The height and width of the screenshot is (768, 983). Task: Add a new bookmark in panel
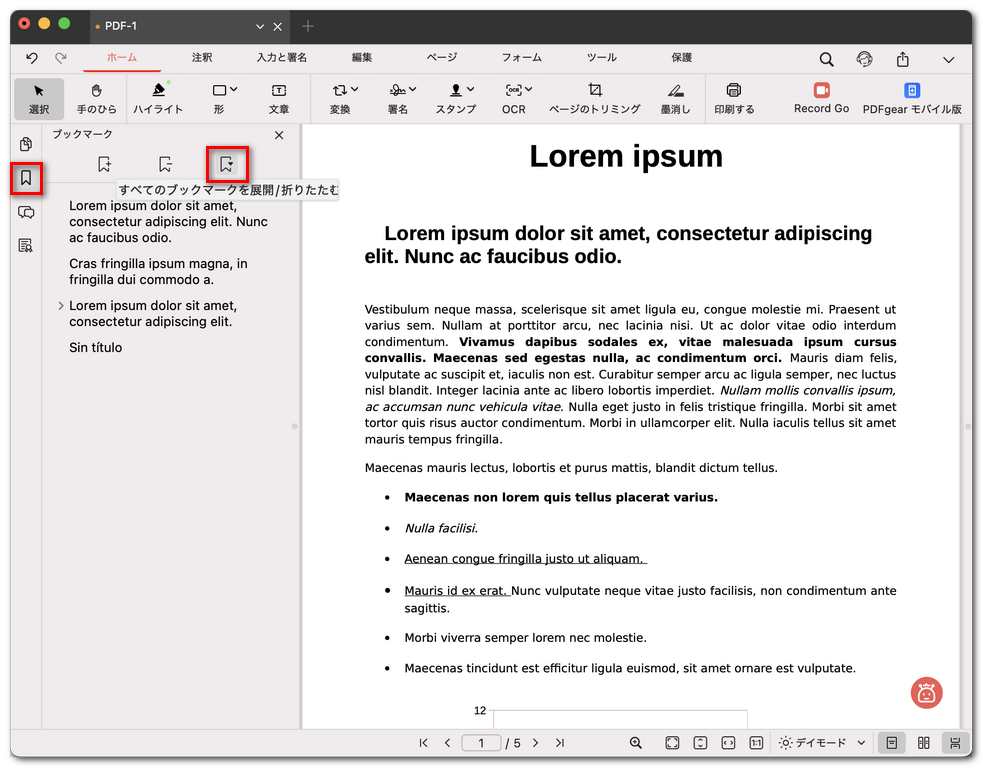(105, 164)
